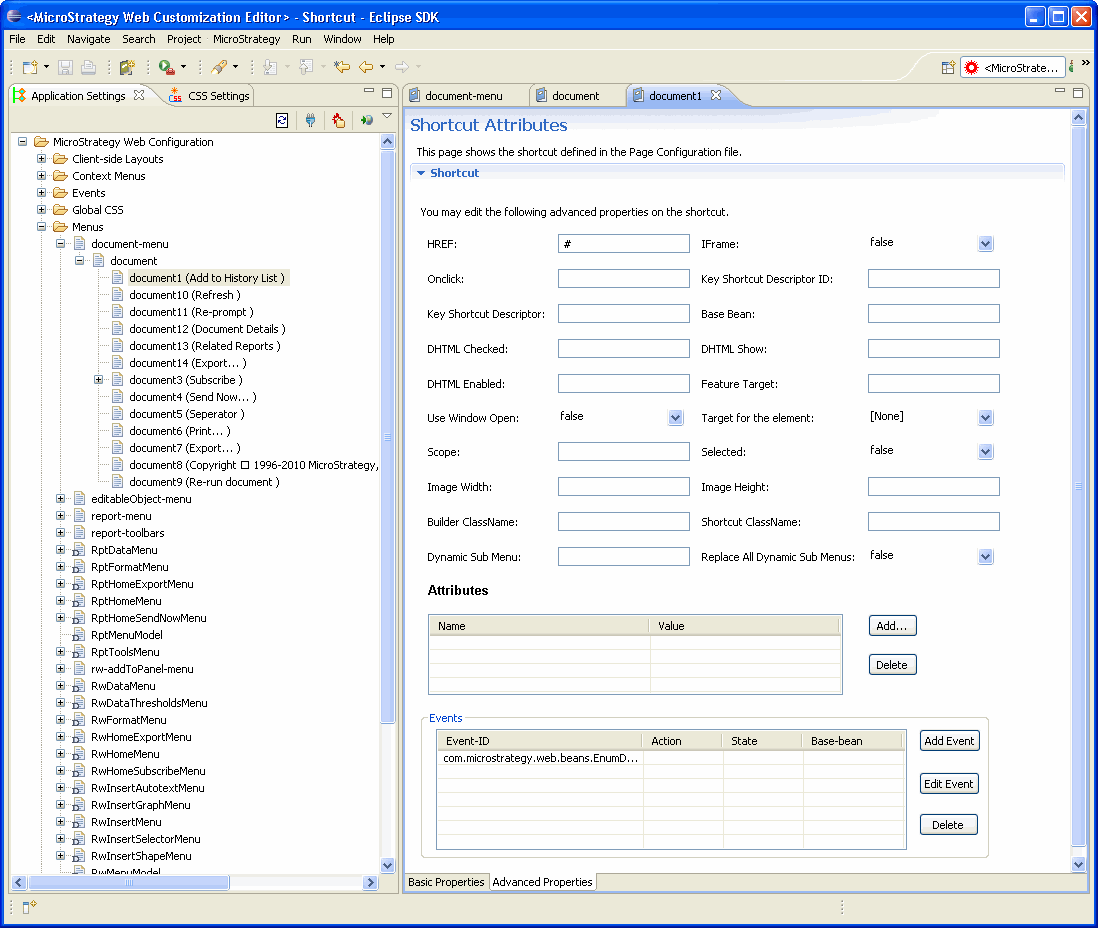Switch to the document-menu editor tab
The width and height of the screenshot is (1098, 928).
[464, 96]
